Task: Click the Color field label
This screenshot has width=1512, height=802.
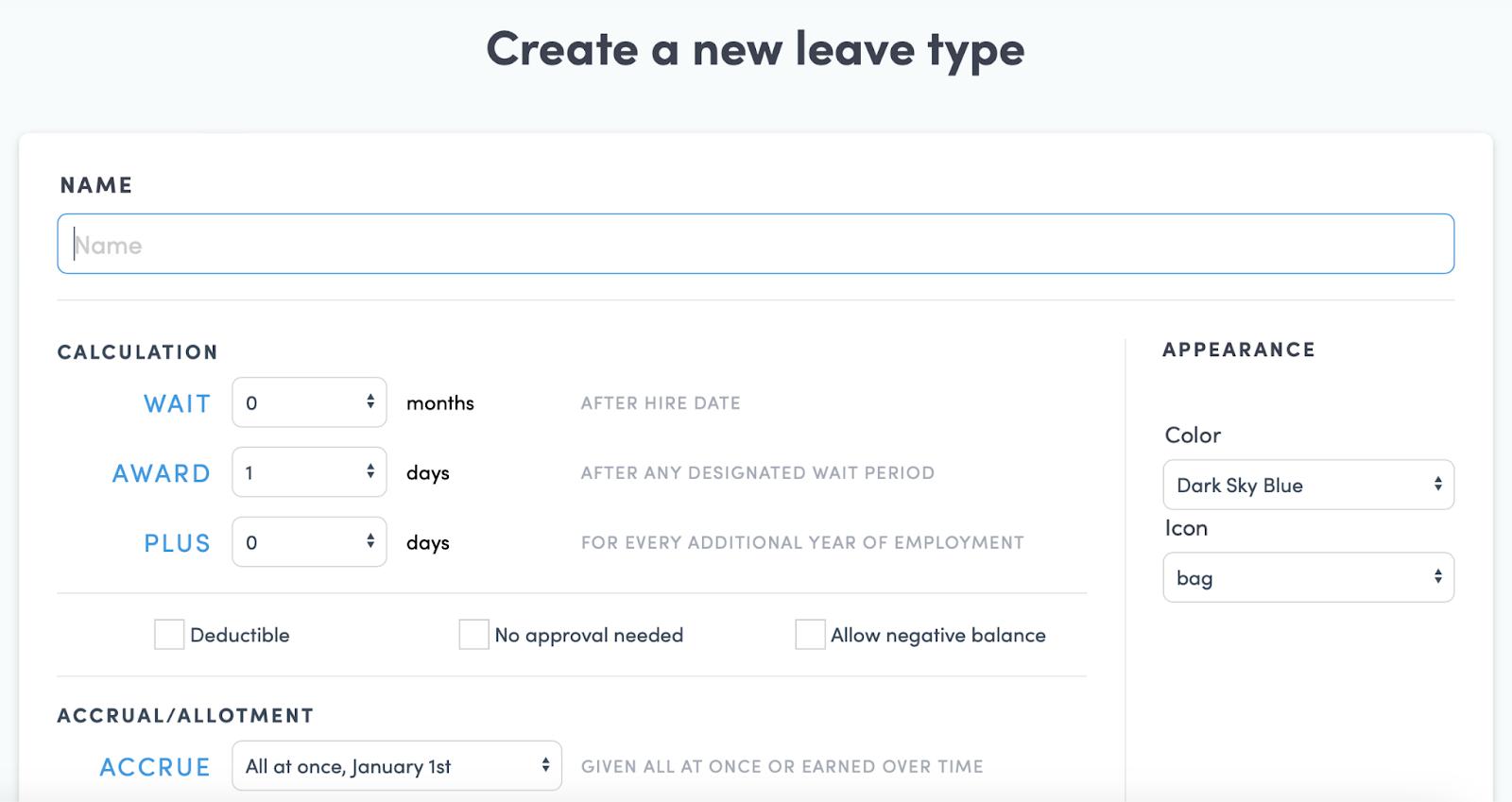Action: coord(1193,435)
